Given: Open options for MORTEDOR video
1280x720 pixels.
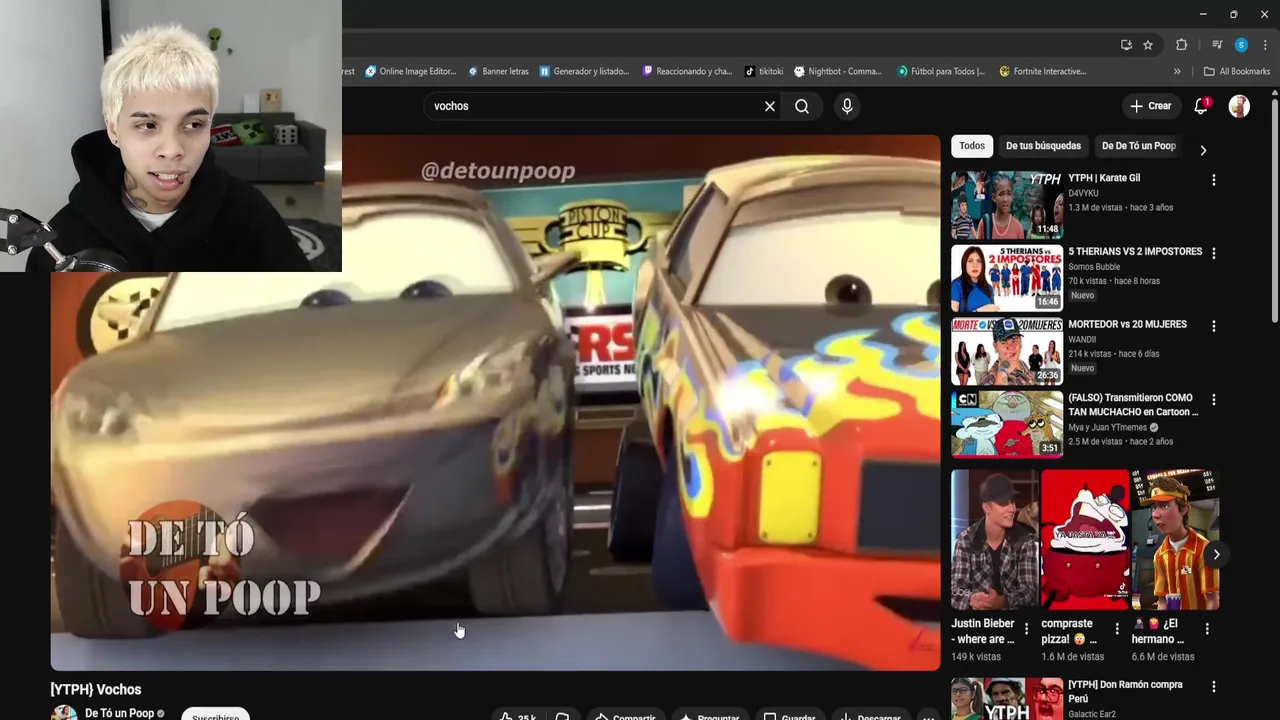Looking at the screenshot, I should pyautogui.click(x=1214, y=326).
